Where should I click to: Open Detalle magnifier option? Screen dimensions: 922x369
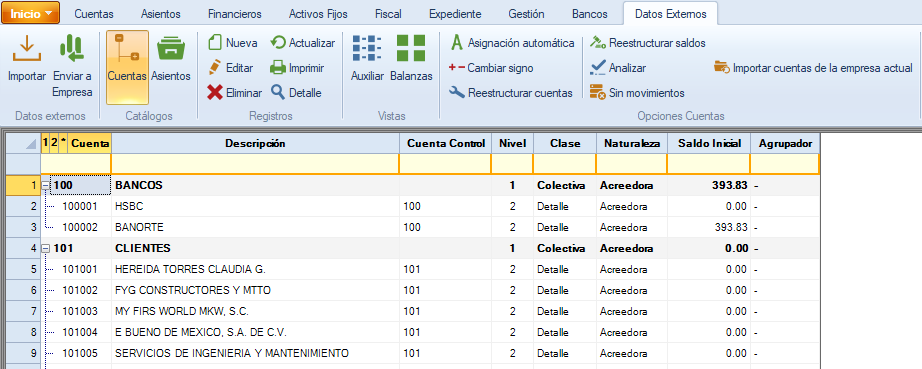[x=296, y=93]
